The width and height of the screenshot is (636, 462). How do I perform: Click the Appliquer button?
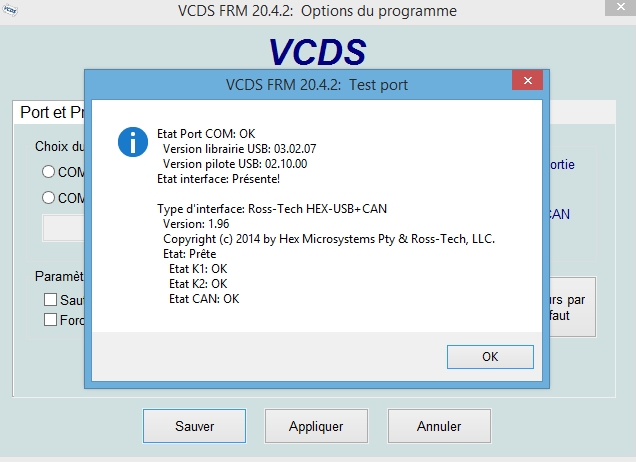(316, 426)
